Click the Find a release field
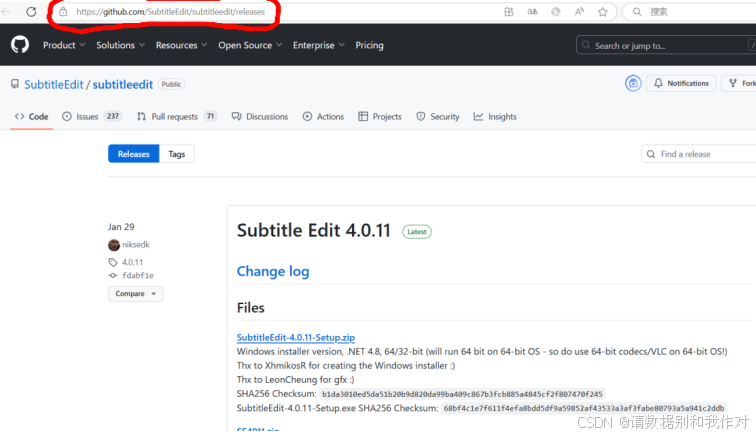Viewport: 756px width, 436px height. click(x=699, y=154)
